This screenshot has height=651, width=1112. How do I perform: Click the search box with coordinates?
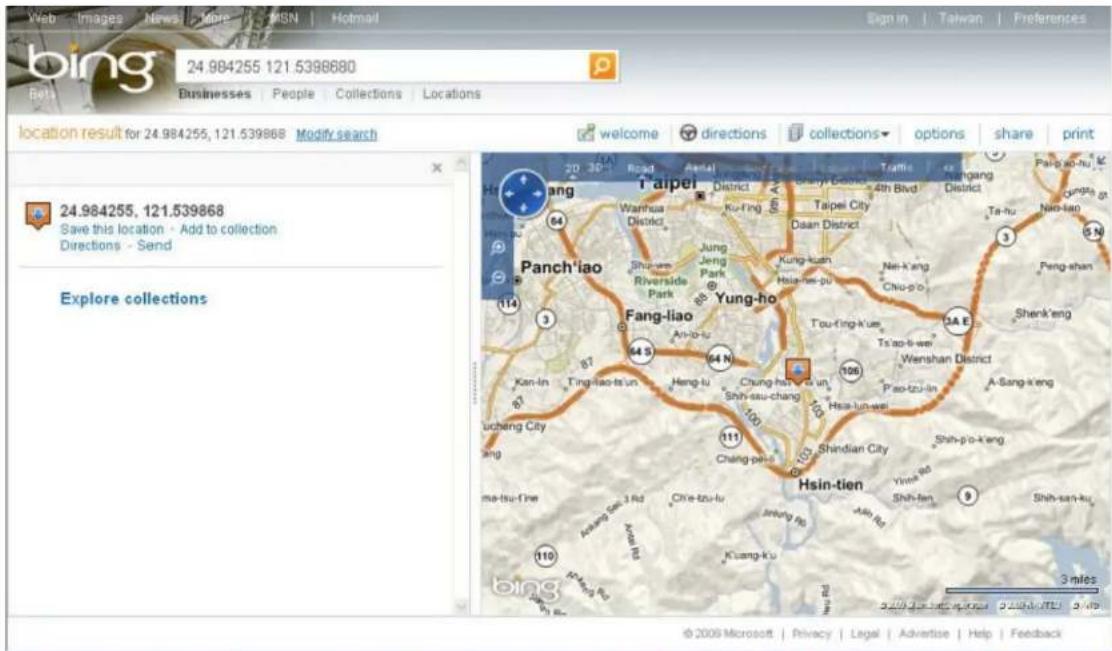(x=382, y=67)
